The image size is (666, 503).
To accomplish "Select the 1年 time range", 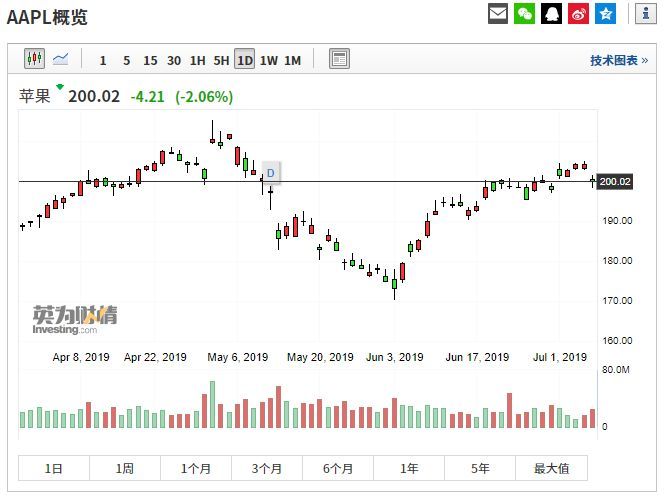I will click(409, 468).
